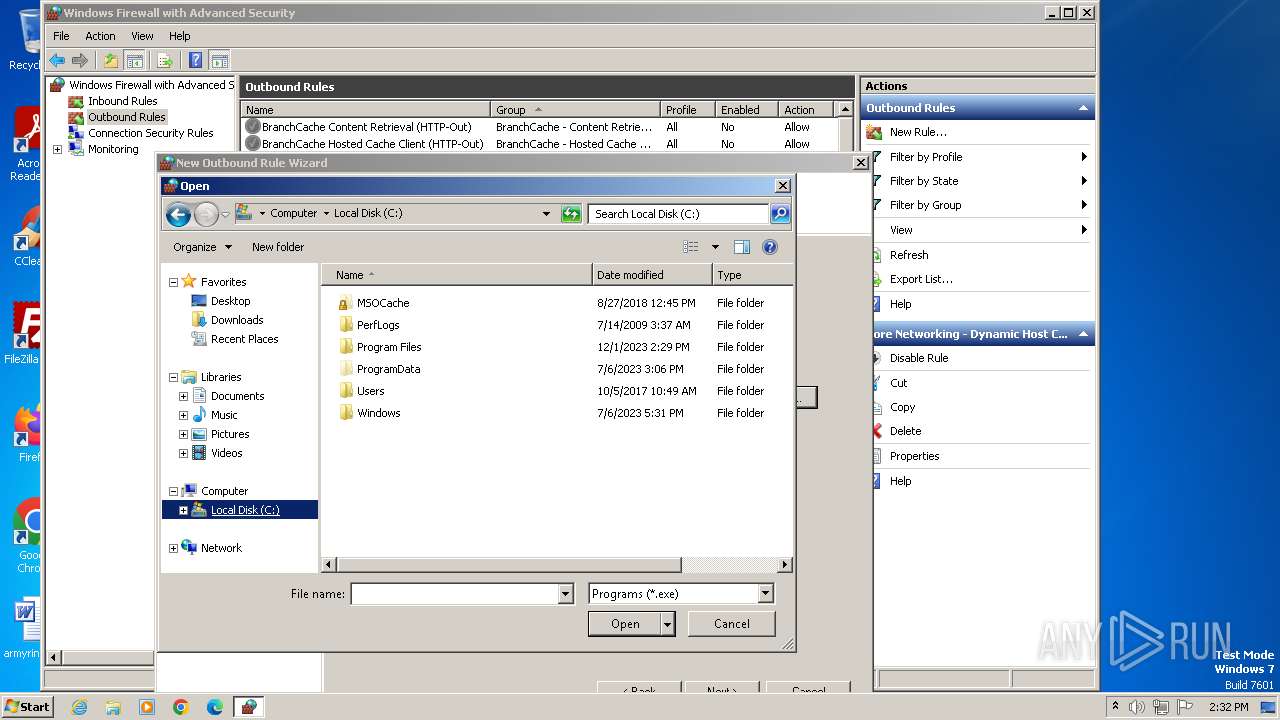Select Desktop under Favorites
The image size is (1280, 720).
pyautogui.click(x=230, y=301)
